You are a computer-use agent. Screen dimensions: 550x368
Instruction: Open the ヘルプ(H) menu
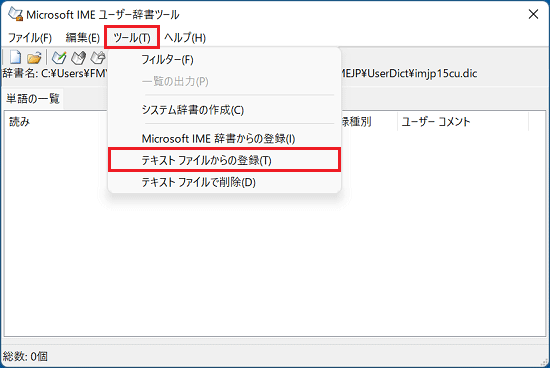click(x=185, y=38)
